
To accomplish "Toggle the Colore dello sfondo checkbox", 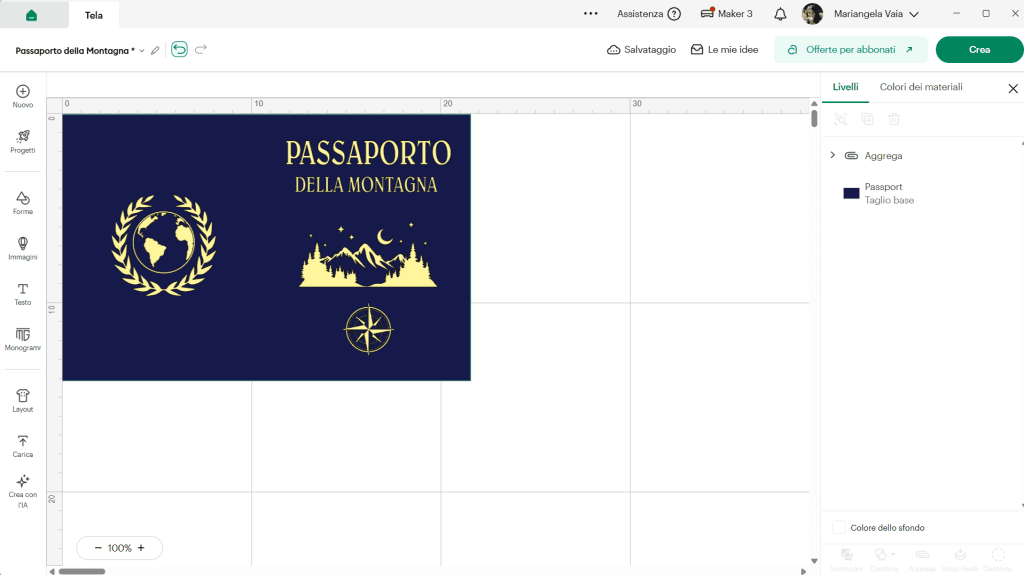I will pyautogui.click(x=839, y=527).
